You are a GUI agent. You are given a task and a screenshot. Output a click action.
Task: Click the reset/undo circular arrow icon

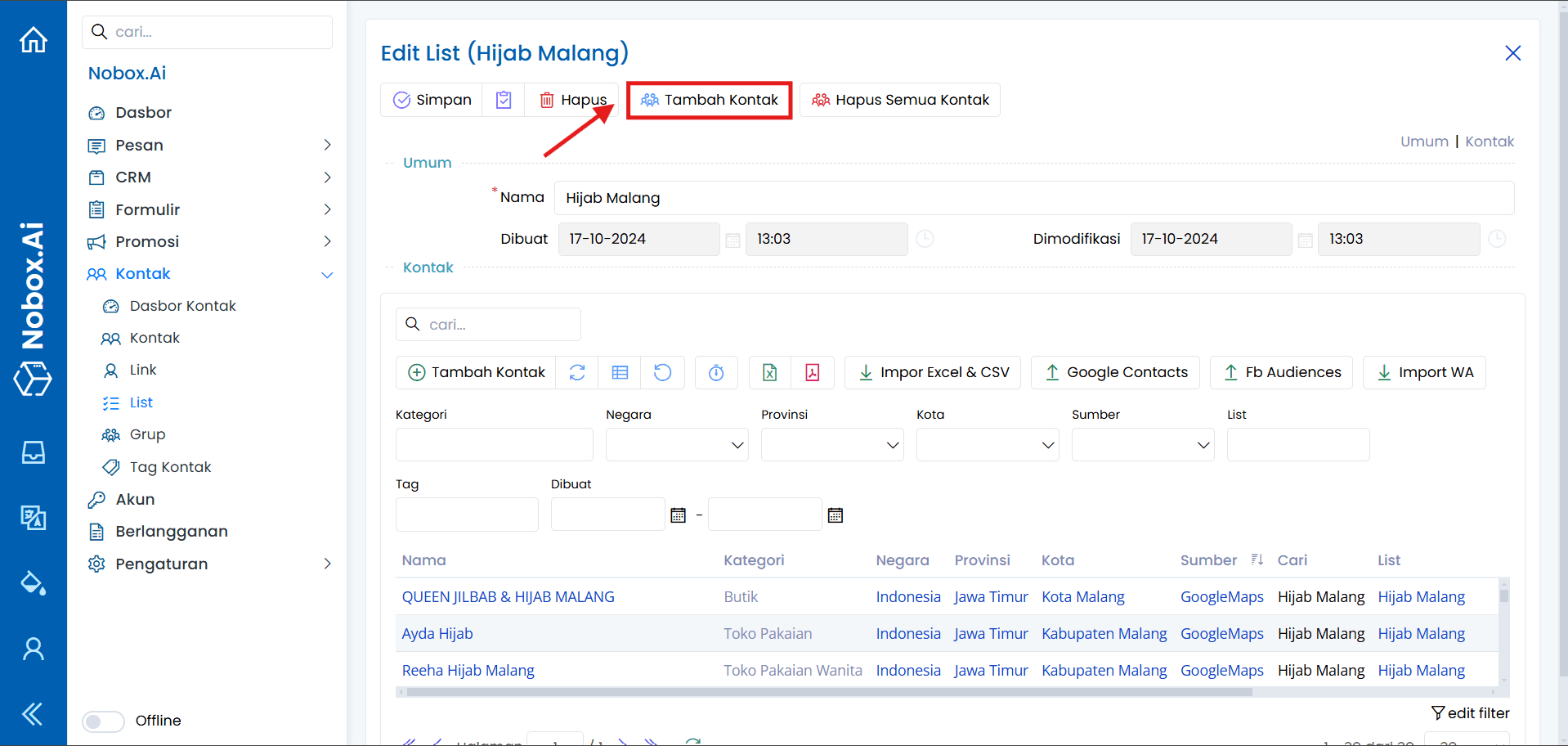tap(662, 372)
